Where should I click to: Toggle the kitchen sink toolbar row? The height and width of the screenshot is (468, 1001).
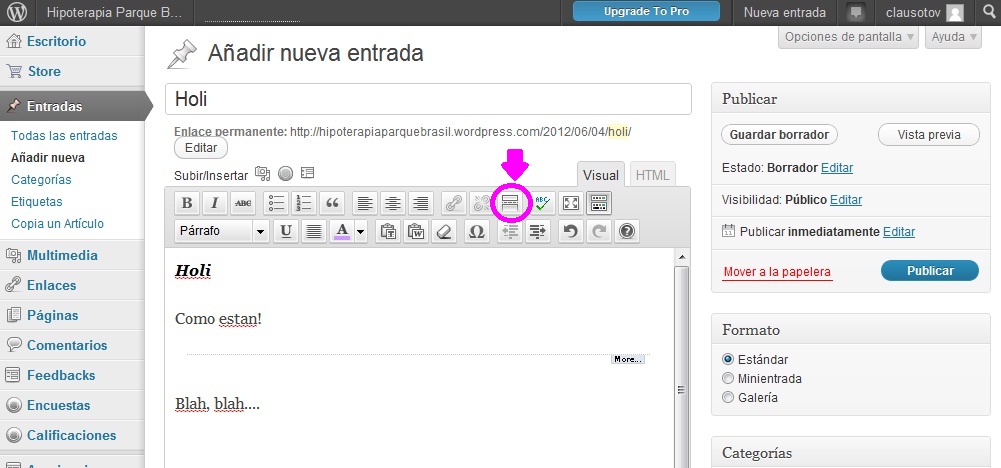click(599, 203)
